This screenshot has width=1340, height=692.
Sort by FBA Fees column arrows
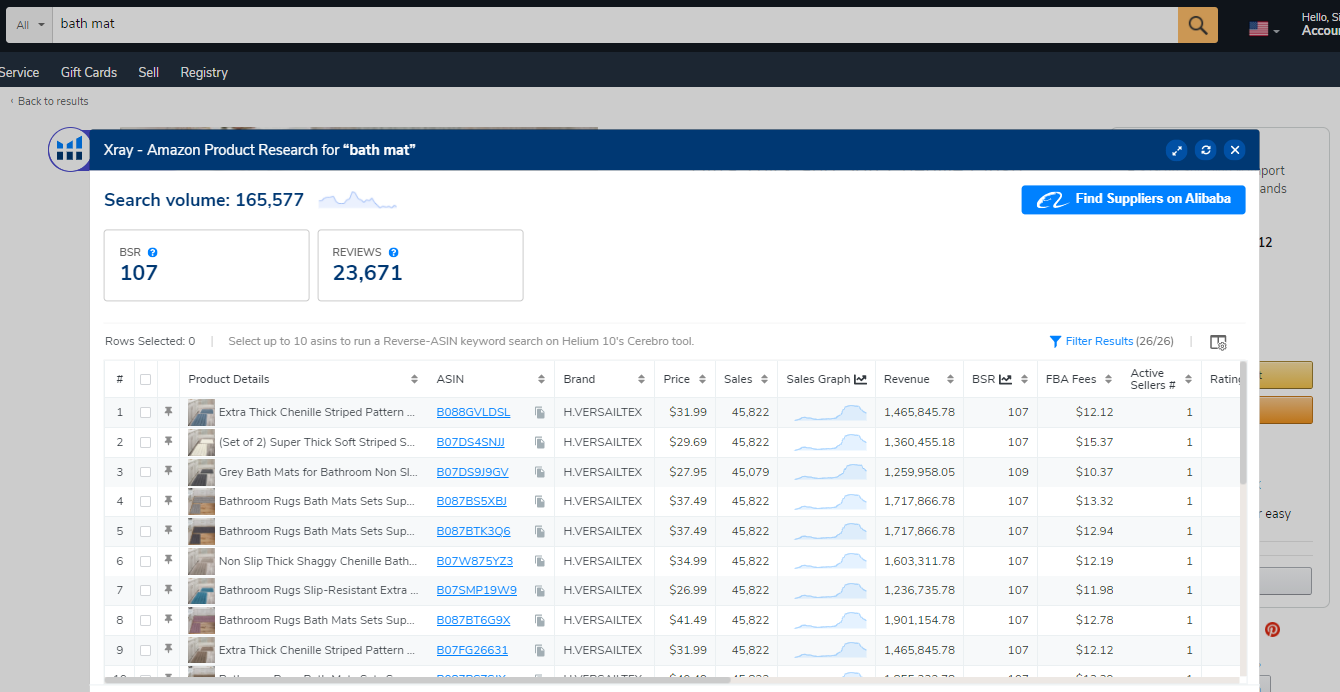click(x=1108, y=379)
